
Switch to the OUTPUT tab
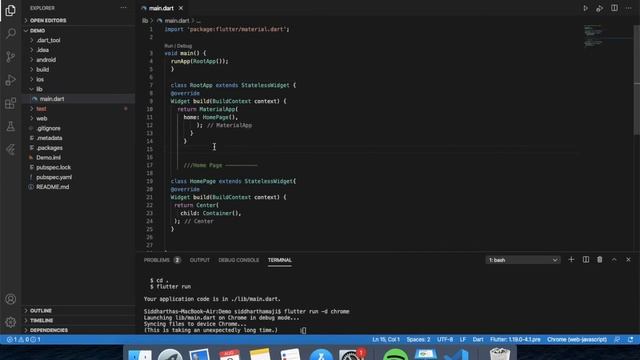tap(200, 260)
